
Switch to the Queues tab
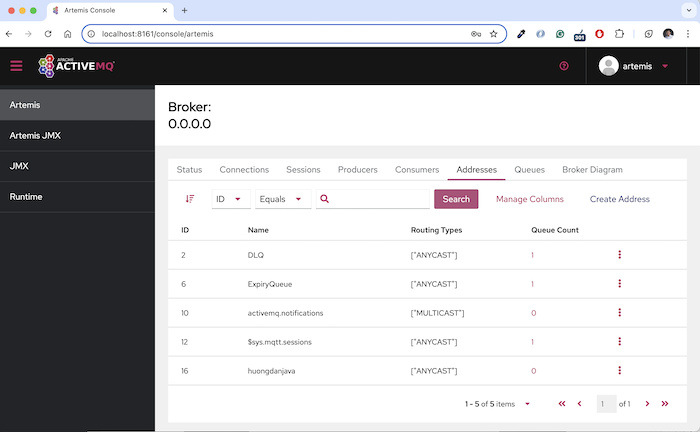529,170
